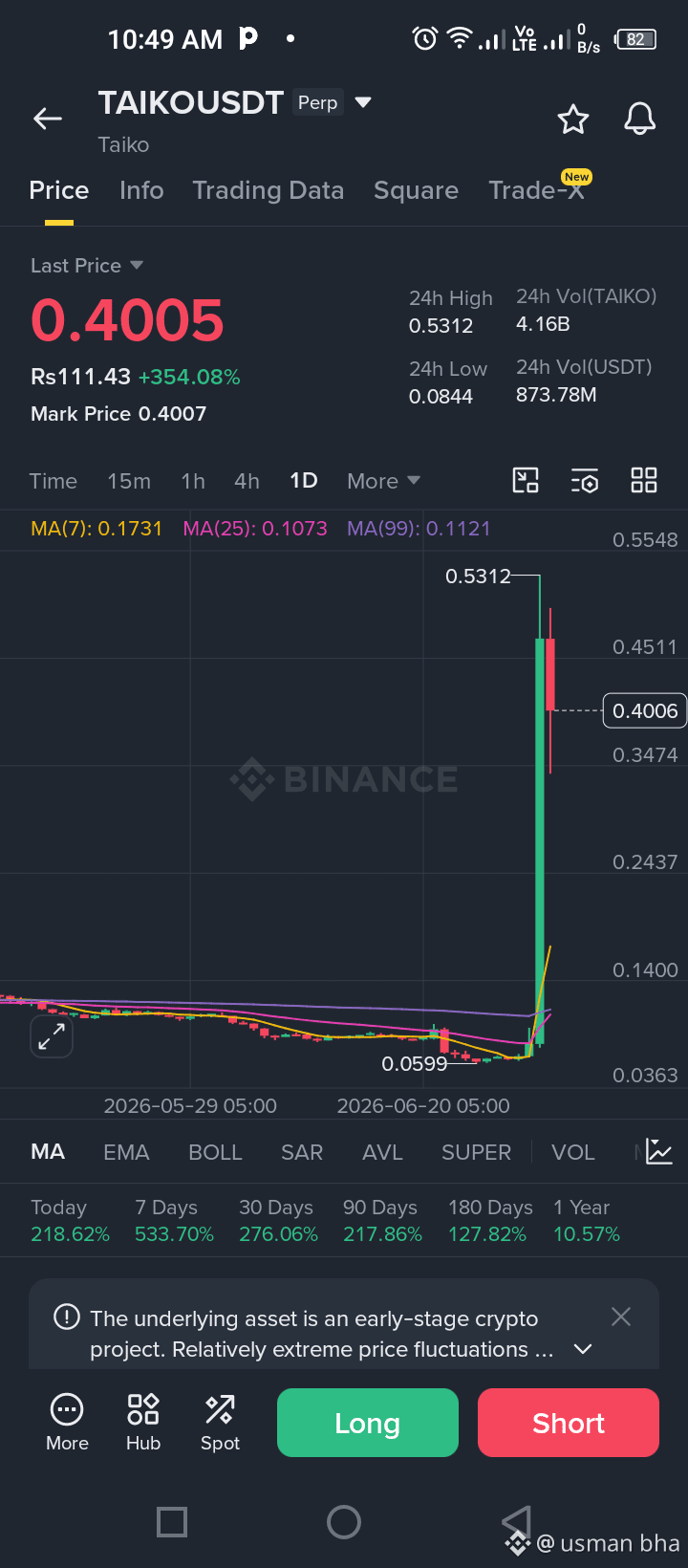Expand chart to fullscreen

point(52,1036)
